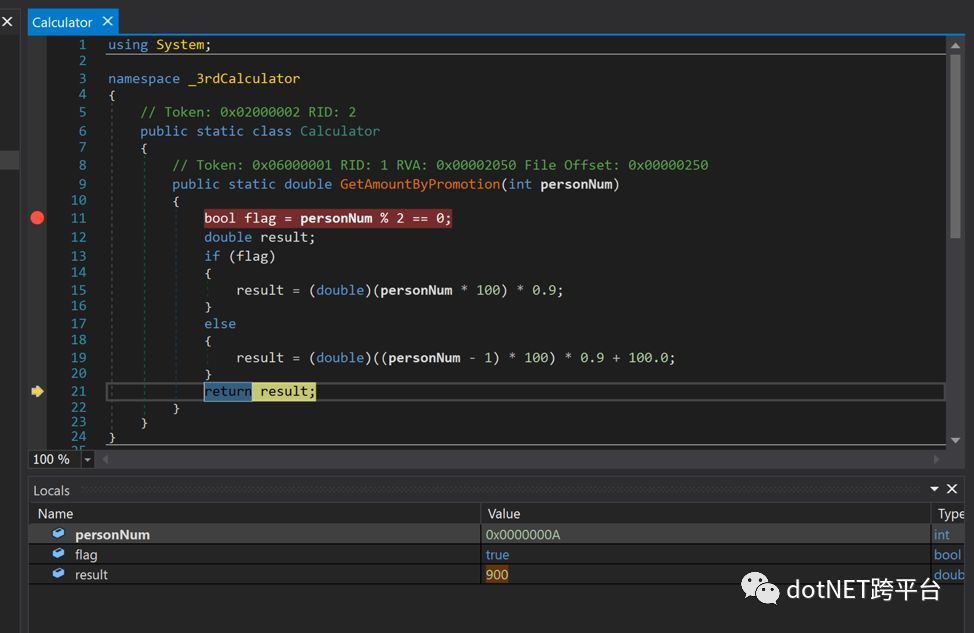Close the Calculator tab

tap(107, 21)
